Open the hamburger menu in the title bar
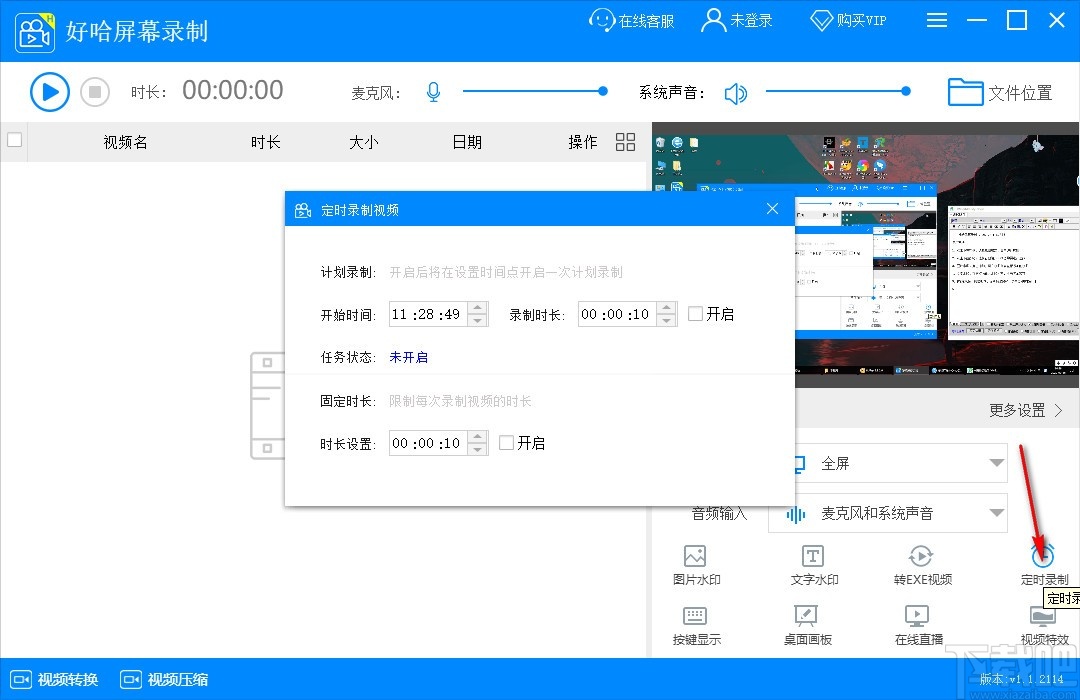The height and width of the screenshot is (700, 1080). tap(937, 19)
